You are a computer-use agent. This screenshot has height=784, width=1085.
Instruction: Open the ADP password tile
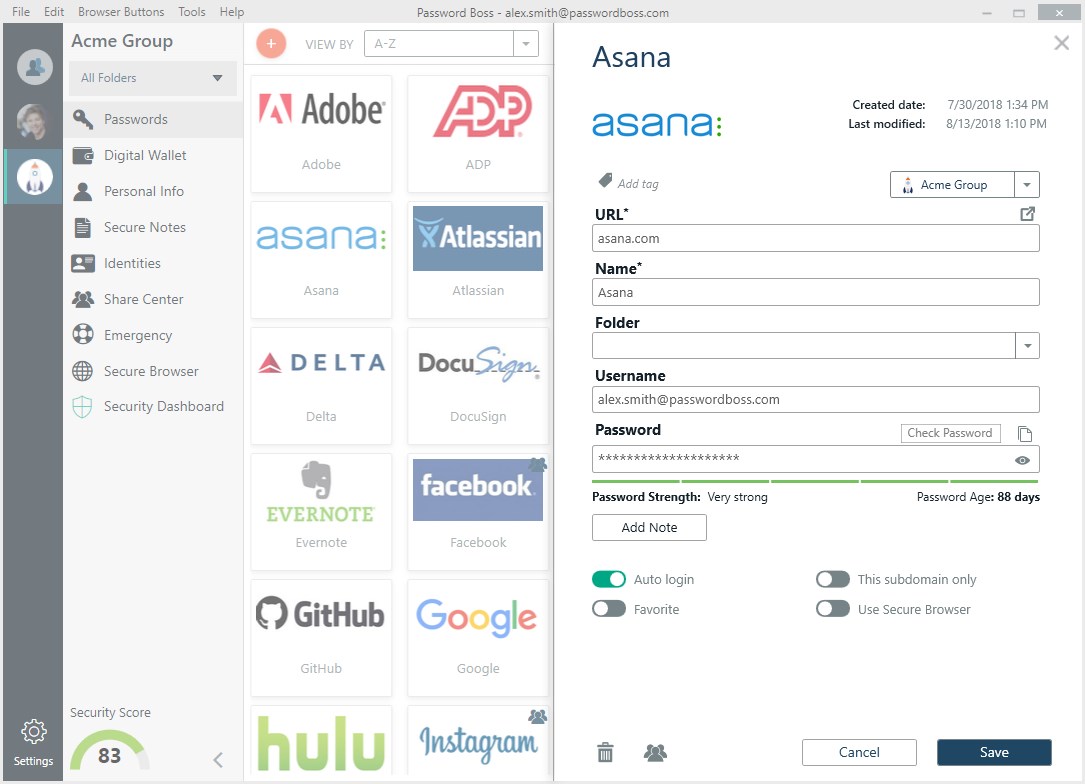pyautogui.click(x=478, y=134)
